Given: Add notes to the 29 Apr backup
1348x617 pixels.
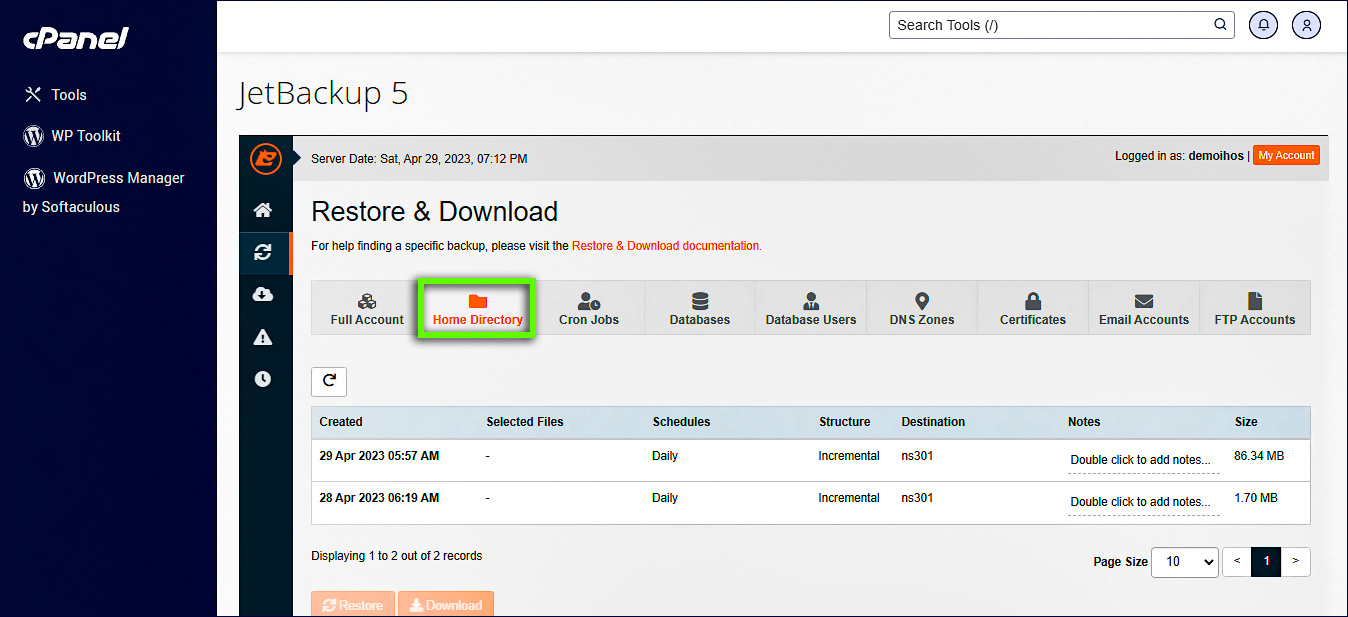Looking at the screenshot, I should pyautogui.click(x=1141, y=460).
